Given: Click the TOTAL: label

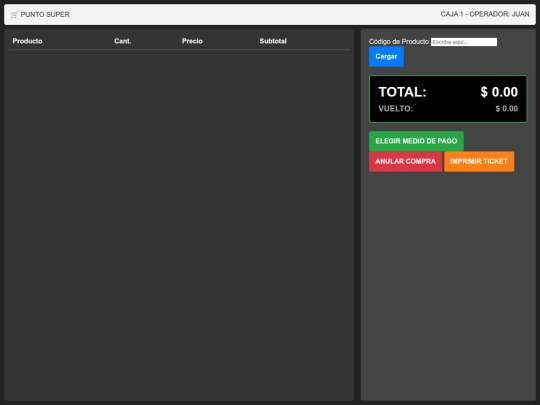Looking at the screenshot, I should pyautogui.click(x=402, y=92).
